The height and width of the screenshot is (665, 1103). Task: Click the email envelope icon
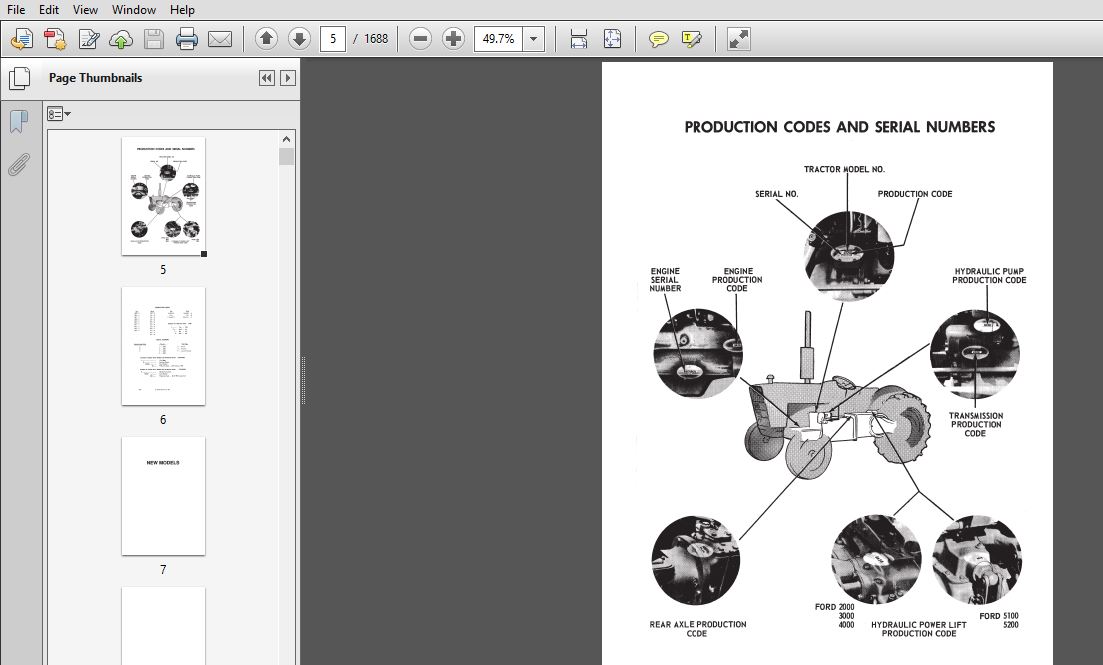pos(219,39)
